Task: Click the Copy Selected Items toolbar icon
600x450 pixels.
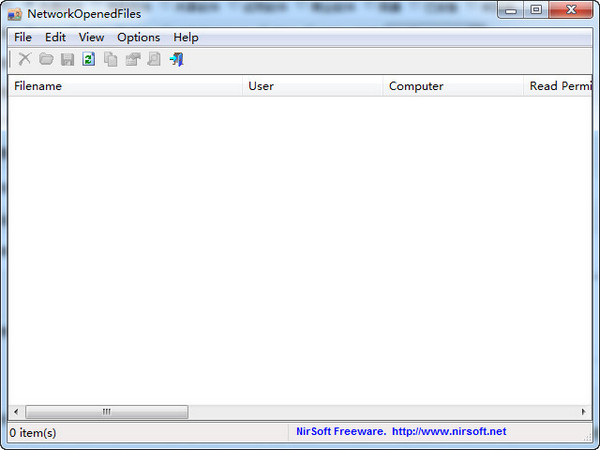Action: click(x=111, y=59)
